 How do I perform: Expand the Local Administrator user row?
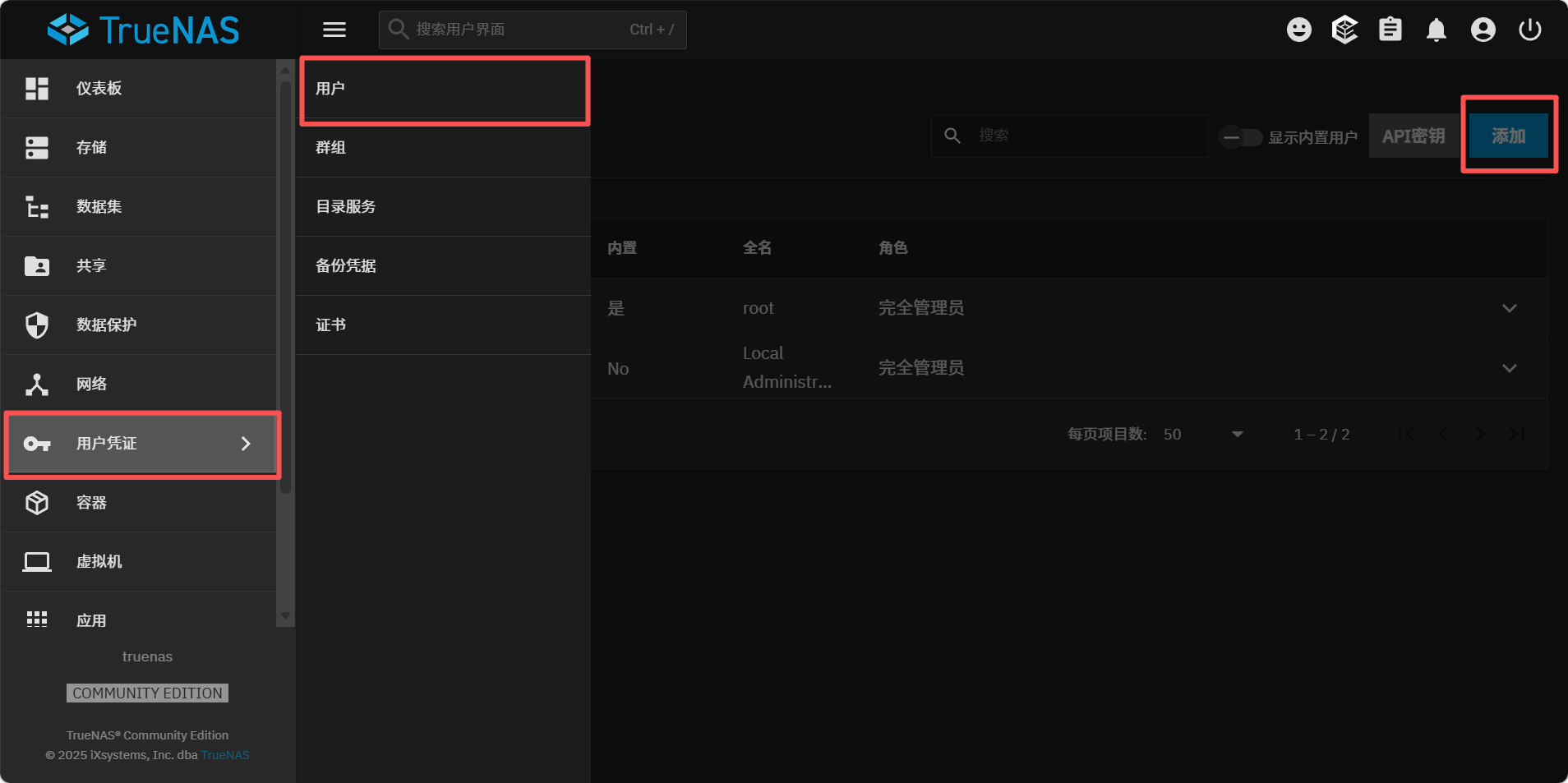point(1509,368)
